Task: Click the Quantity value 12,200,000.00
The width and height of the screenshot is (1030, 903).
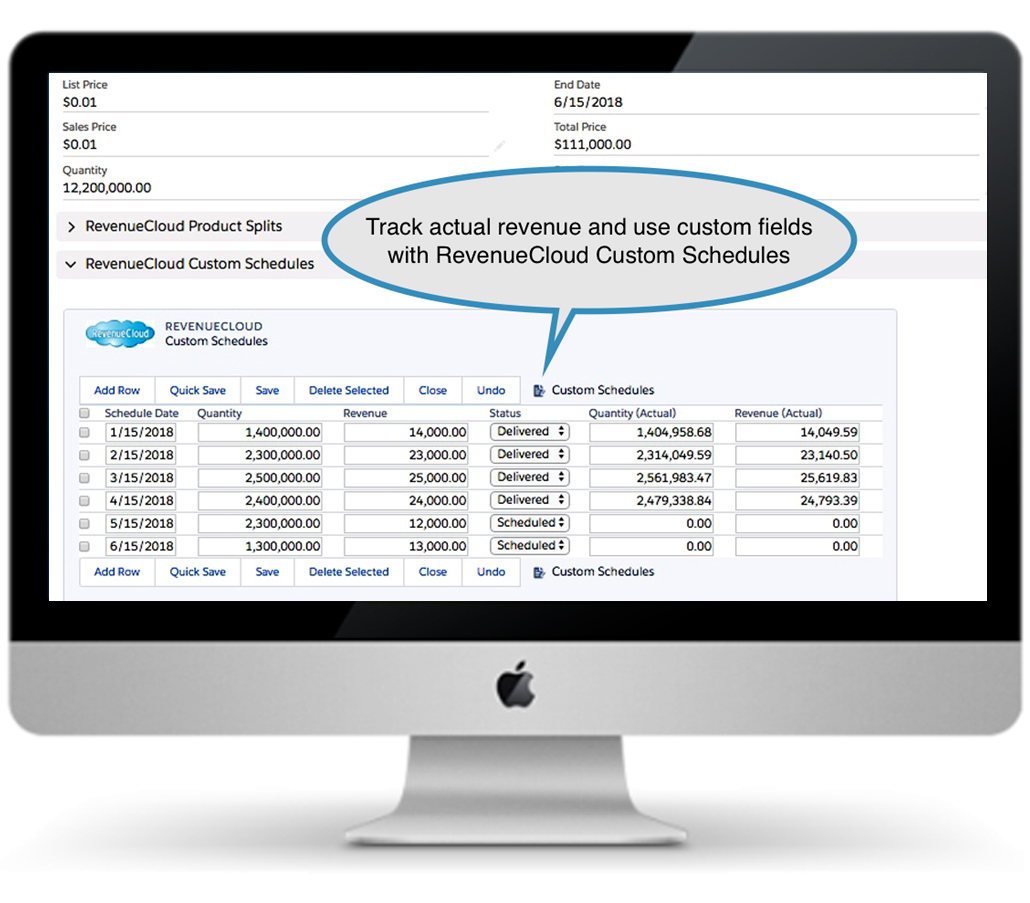Action: [106, 188]
